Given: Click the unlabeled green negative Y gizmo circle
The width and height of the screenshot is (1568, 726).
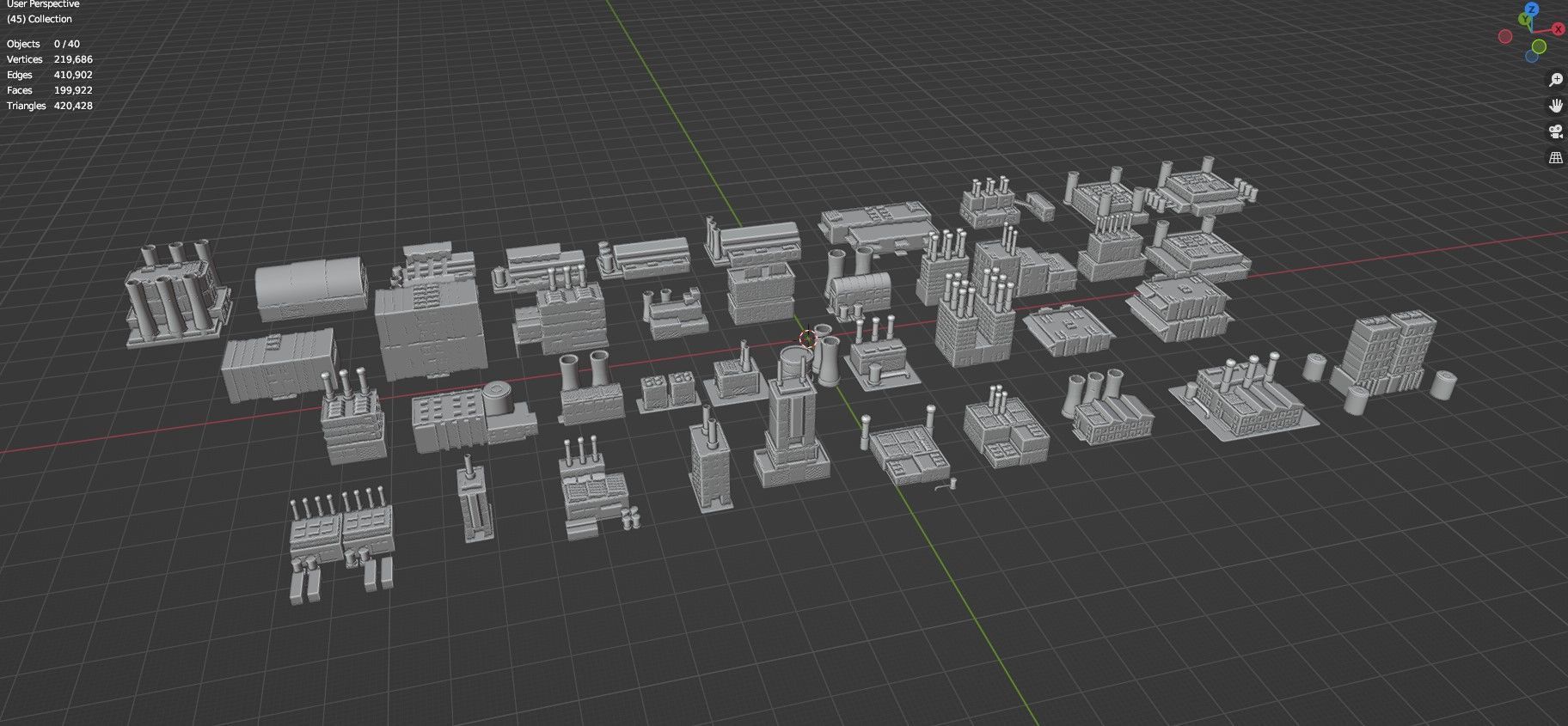Looking at the screenshot, I should [x=1539, y=46].
